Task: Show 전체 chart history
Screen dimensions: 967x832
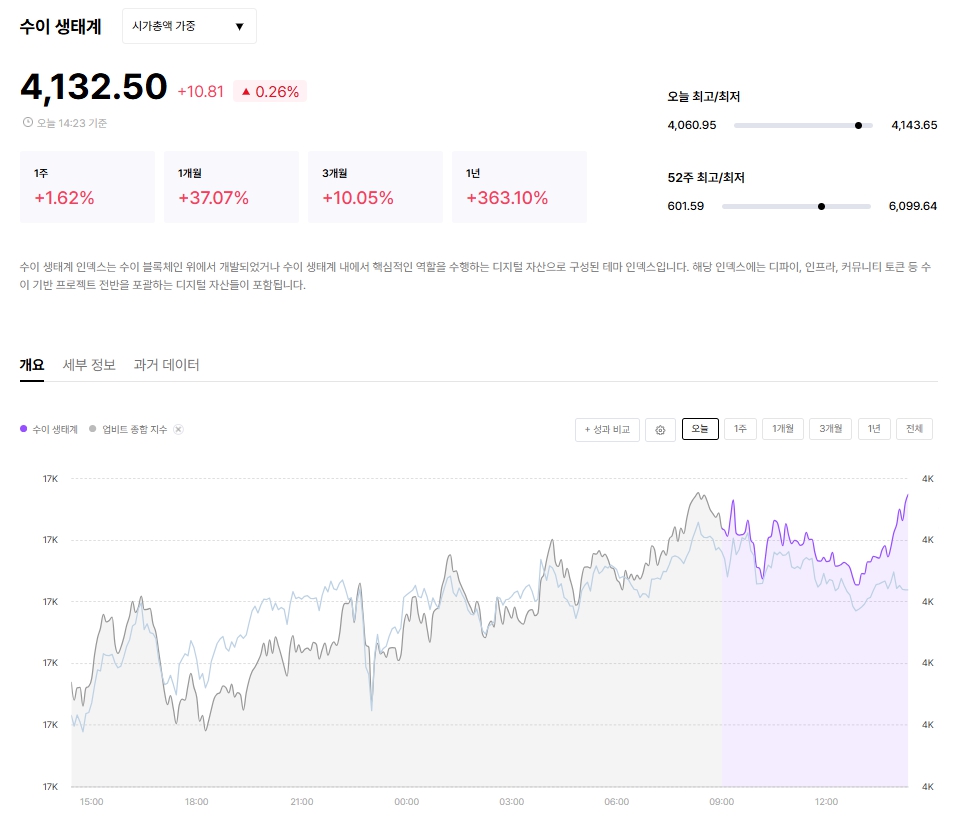Action: 914,429
